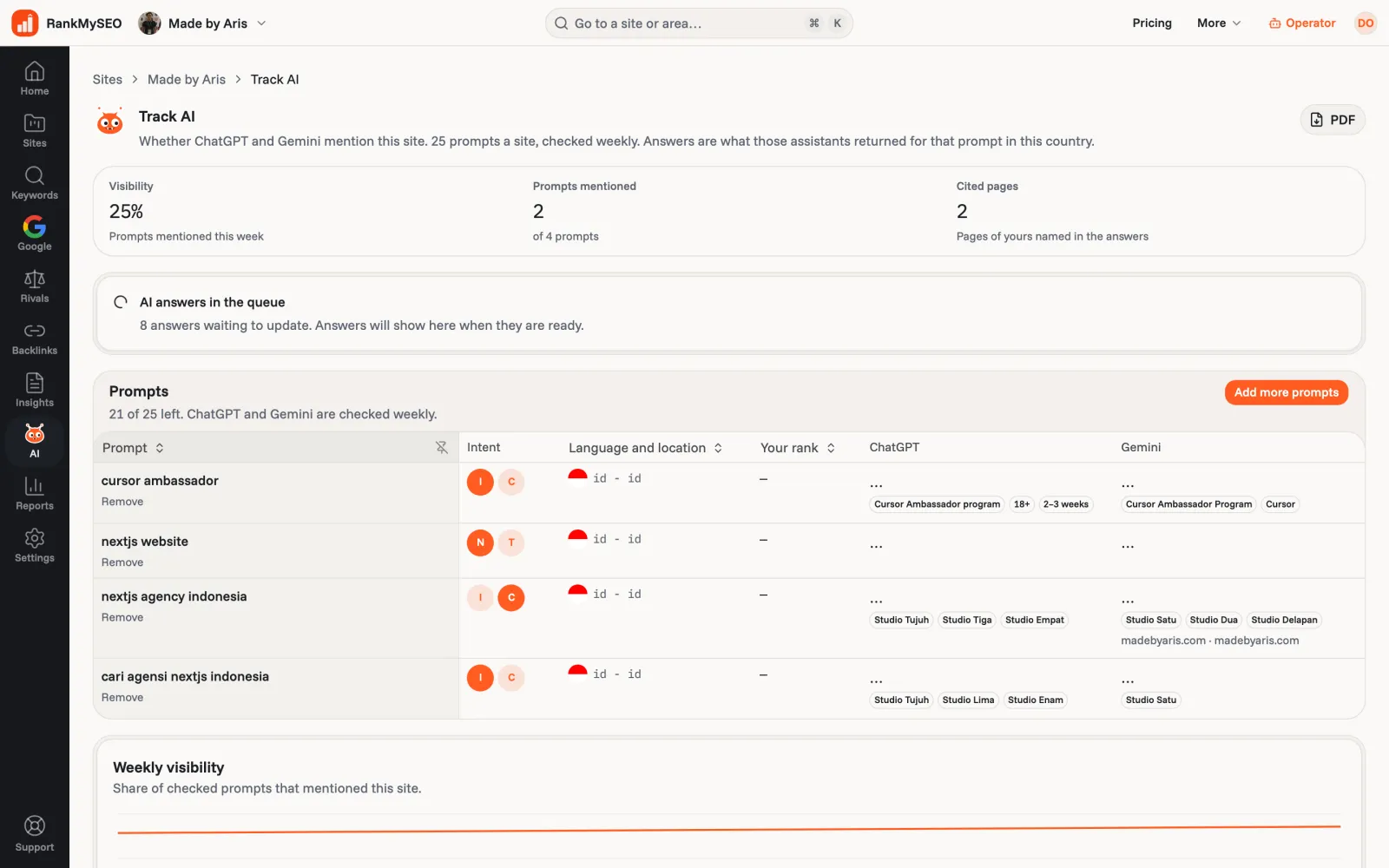Click the loading spinner in AI answers queue
The height and width of the screenshot is (868, 1389).
tap(121, 302)
